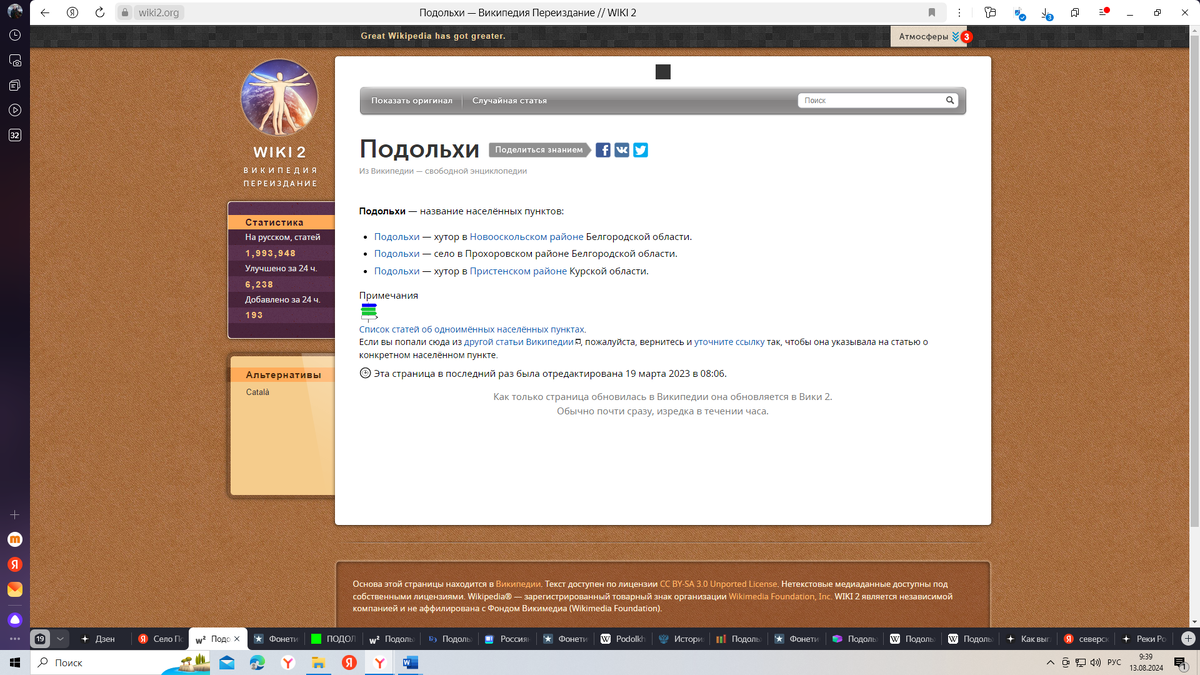Add a sidebar app with plus icon
1200x675 pixels.
pos(15,514)
